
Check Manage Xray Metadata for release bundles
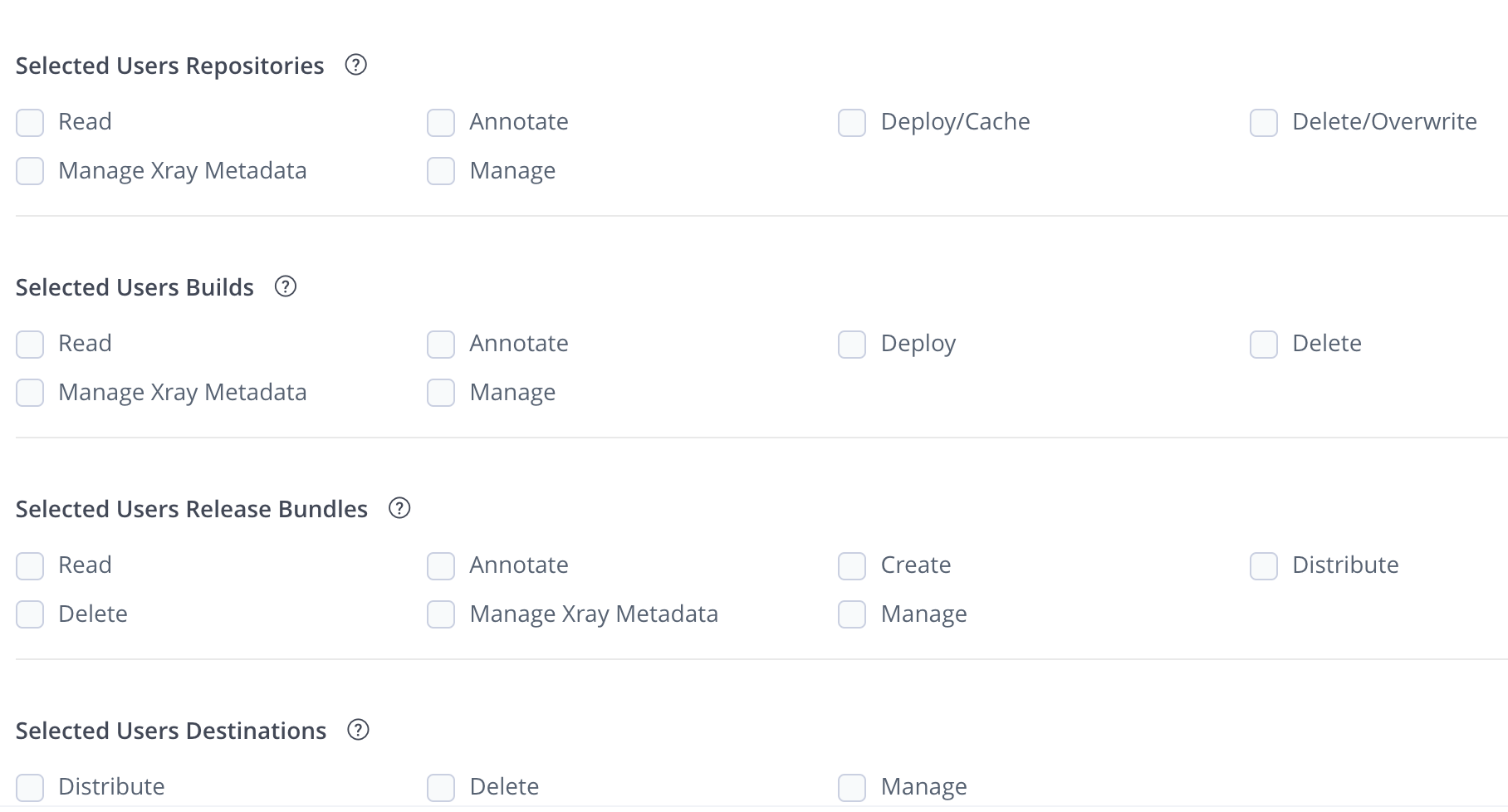pos(440,614)
